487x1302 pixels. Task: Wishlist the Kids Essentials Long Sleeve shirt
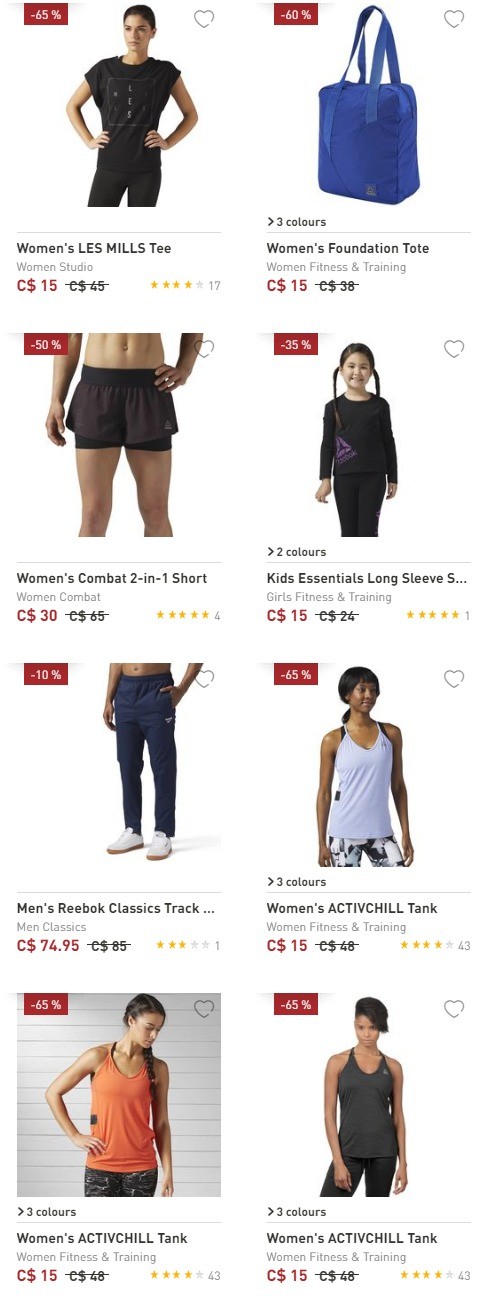coord(454,348)
